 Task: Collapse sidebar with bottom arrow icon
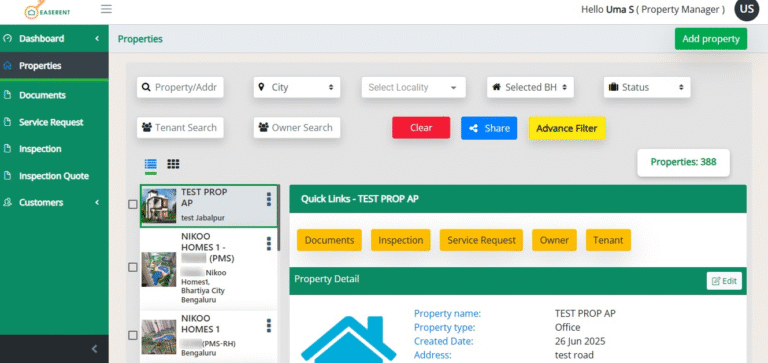95,349
